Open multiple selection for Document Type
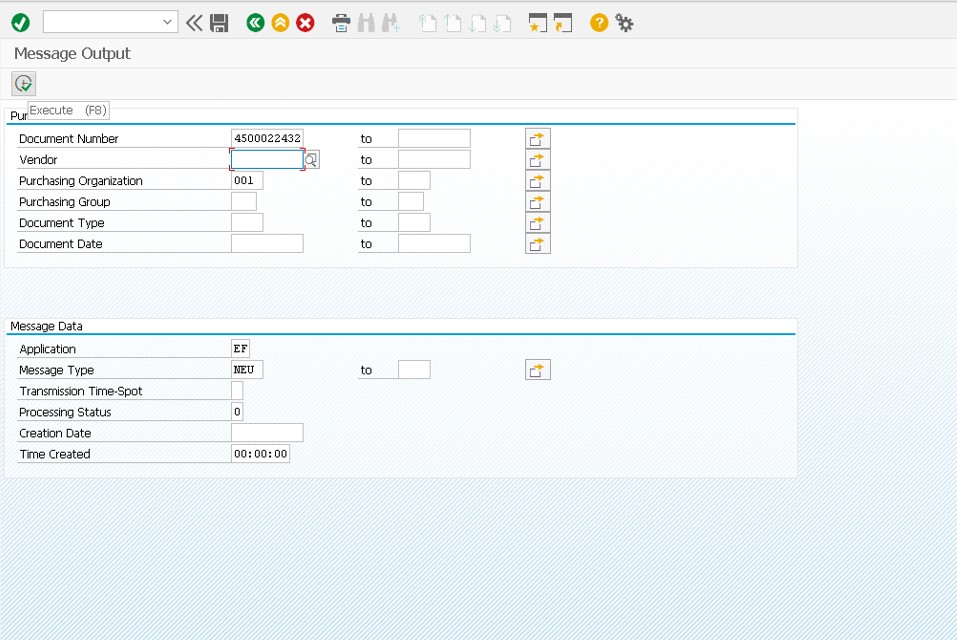The height and width of the screenshot is (640, 957). [x=538, y=223]
